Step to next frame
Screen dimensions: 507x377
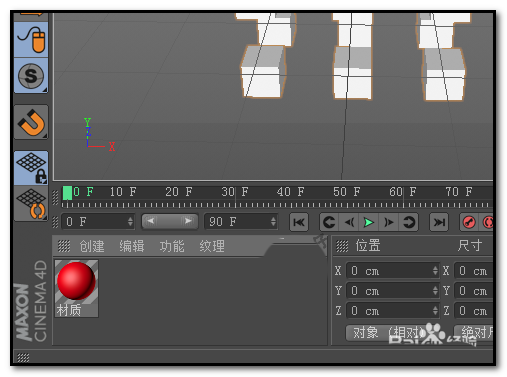coord(388,222)
